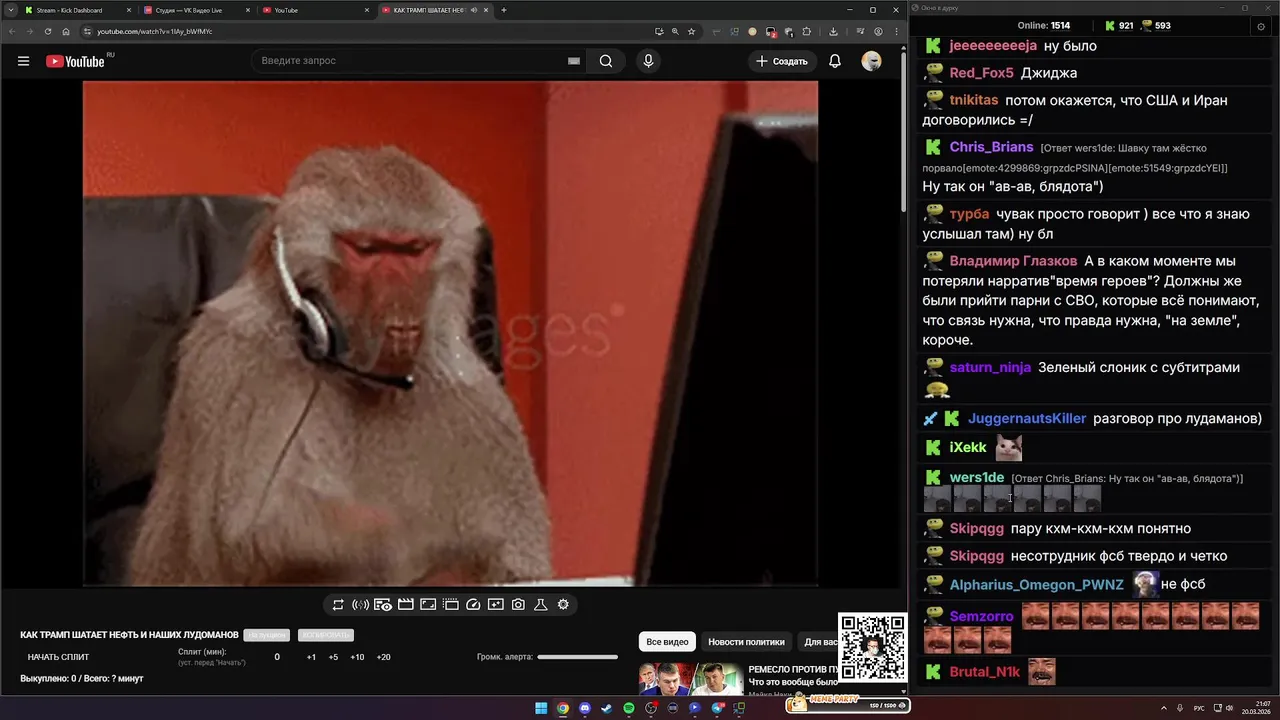1280x720 pixels.
Task: Click the audio waves icon in player toolbar
Action: [361, 605]
